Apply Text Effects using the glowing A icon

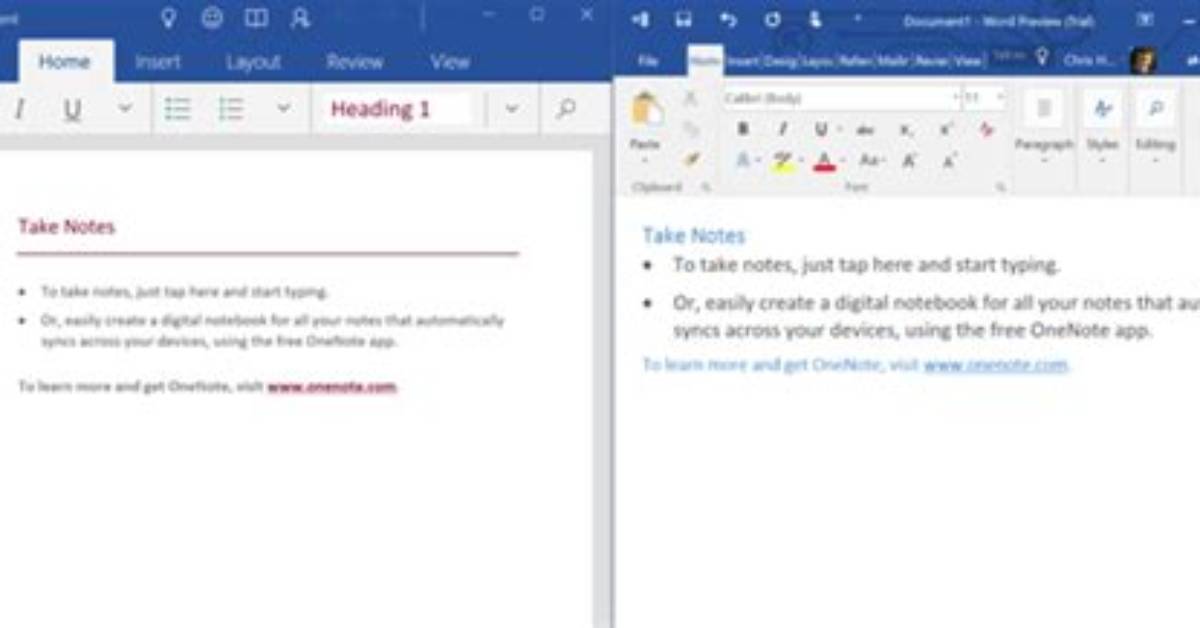click(743, 160)
